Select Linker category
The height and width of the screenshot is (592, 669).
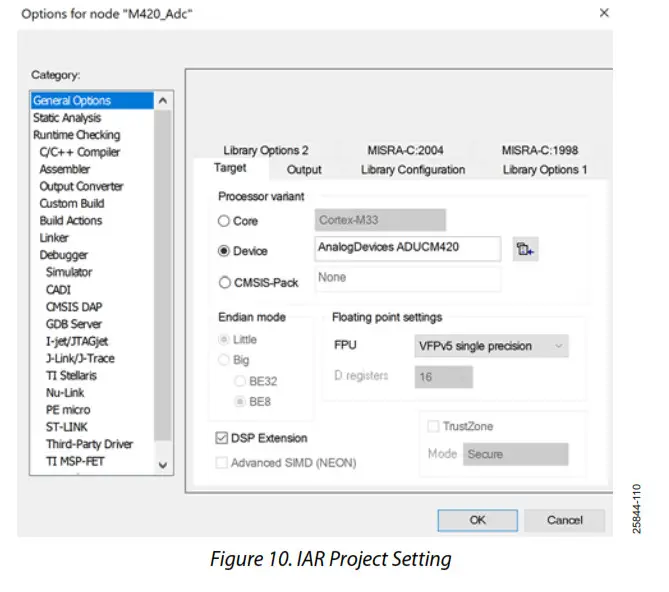pyautogui.click(x=92, y=238)
